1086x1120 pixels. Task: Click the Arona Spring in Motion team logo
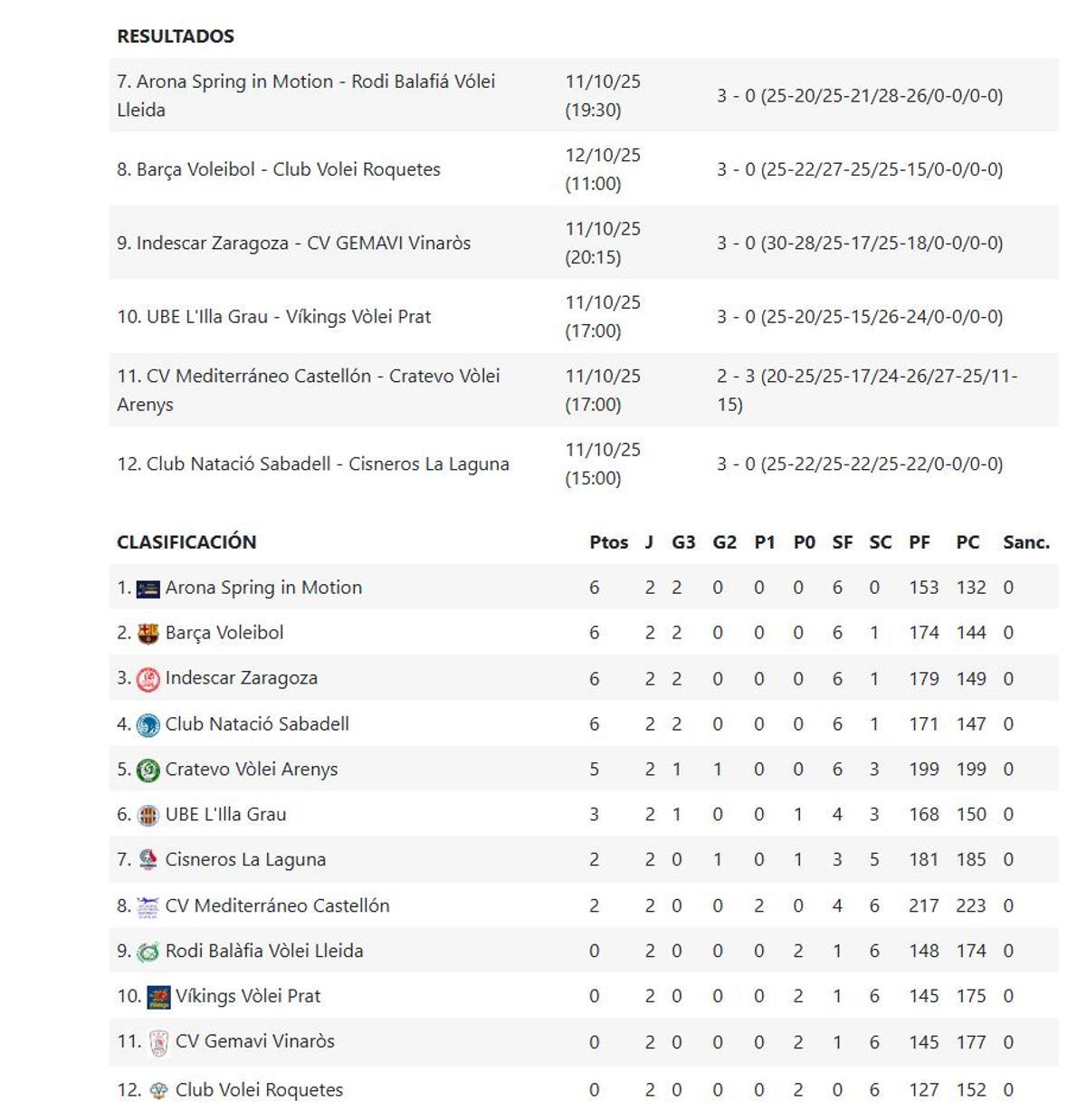(148, 589)
